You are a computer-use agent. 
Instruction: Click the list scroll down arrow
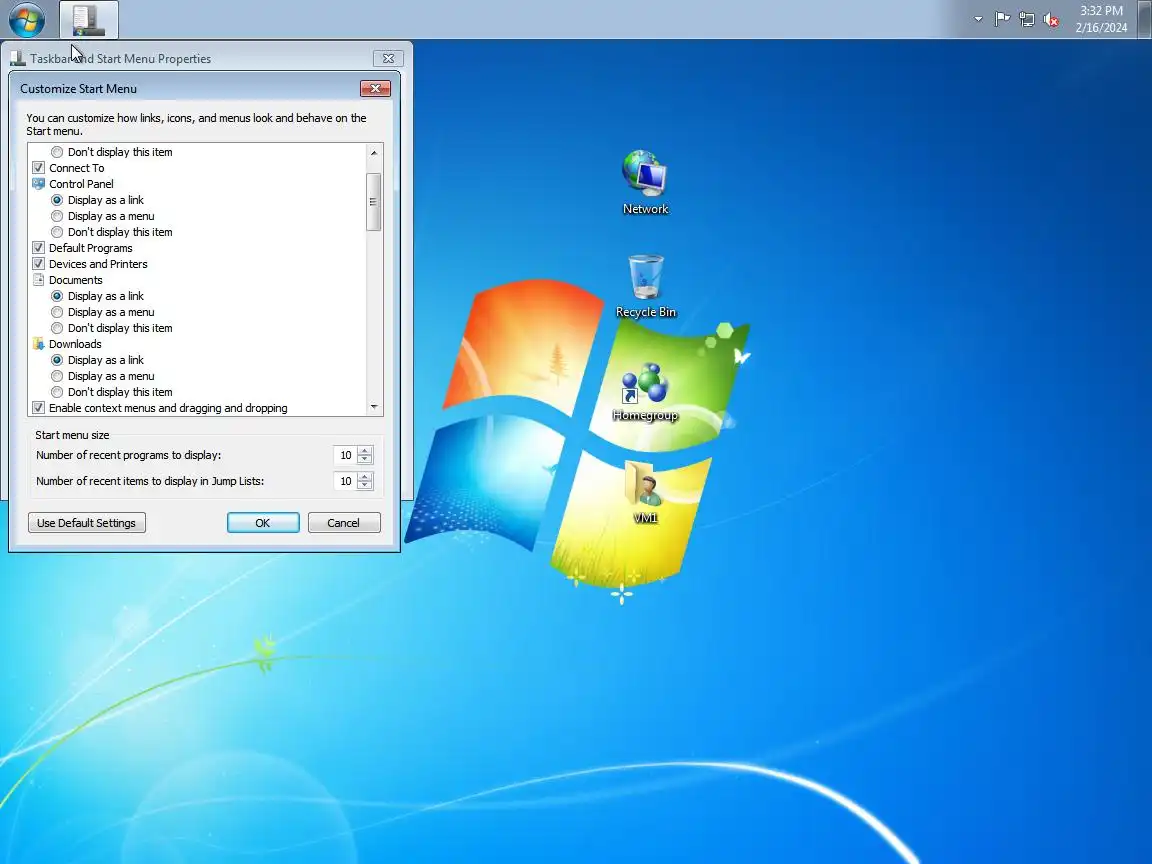point(374,406)
